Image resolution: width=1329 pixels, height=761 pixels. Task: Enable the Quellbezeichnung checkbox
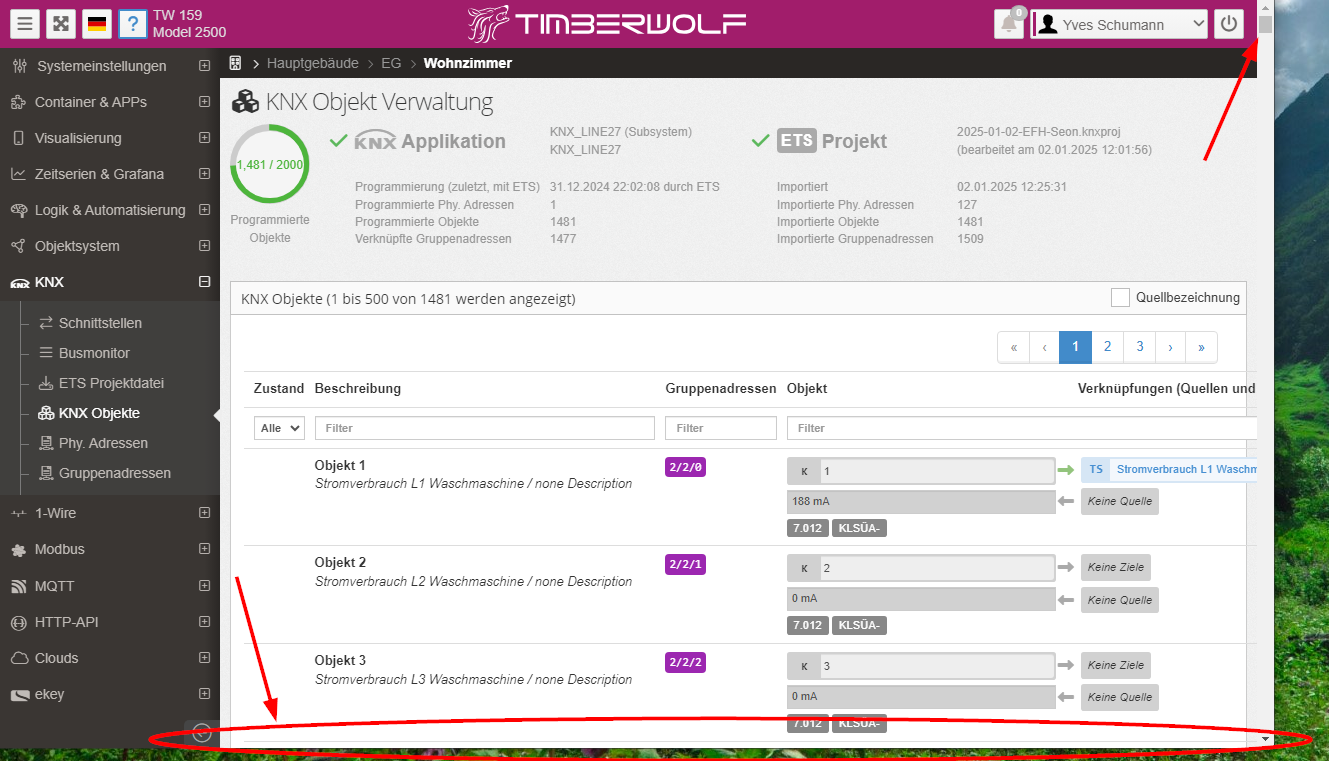[1120, 297]
